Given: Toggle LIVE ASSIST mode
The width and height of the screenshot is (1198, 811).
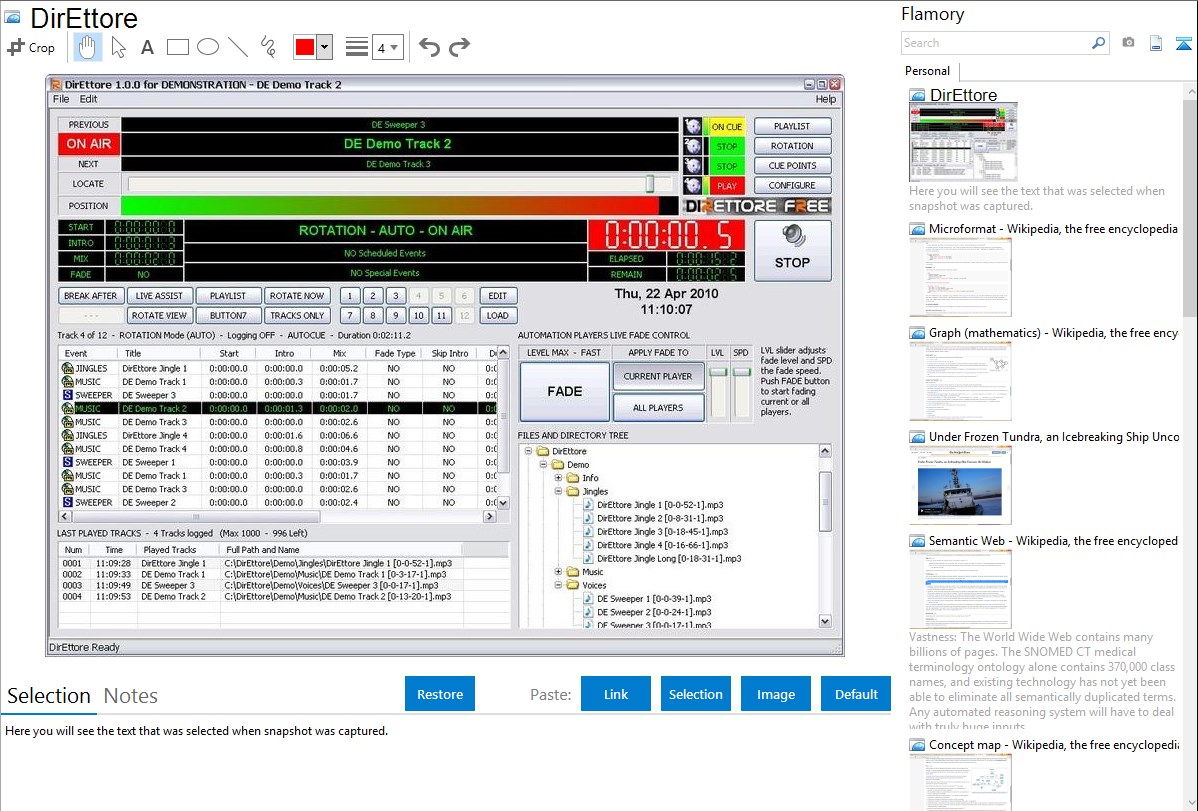Looking at the screenshot, I should (159, 296).
